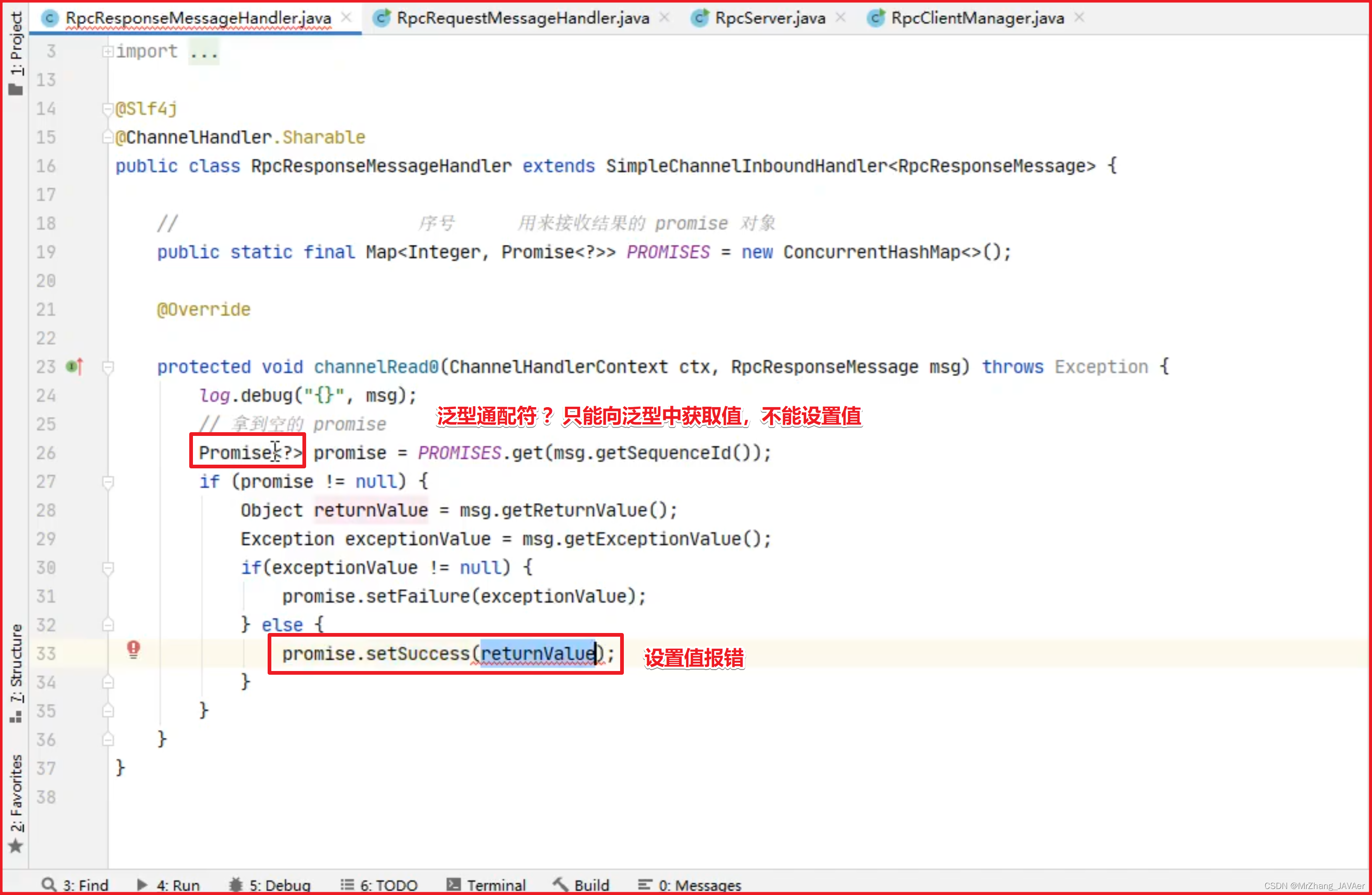The width and height of the screenshot is (1372, 895).
Task: Click line number 33 in the gutter
Action: pos(46,653)
